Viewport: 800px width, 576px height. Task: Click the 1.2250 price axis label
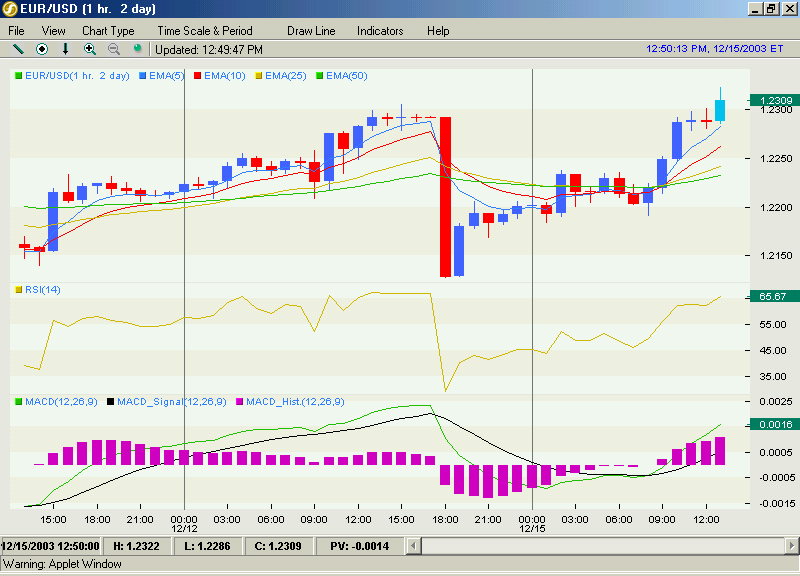[x=776, y=159]
